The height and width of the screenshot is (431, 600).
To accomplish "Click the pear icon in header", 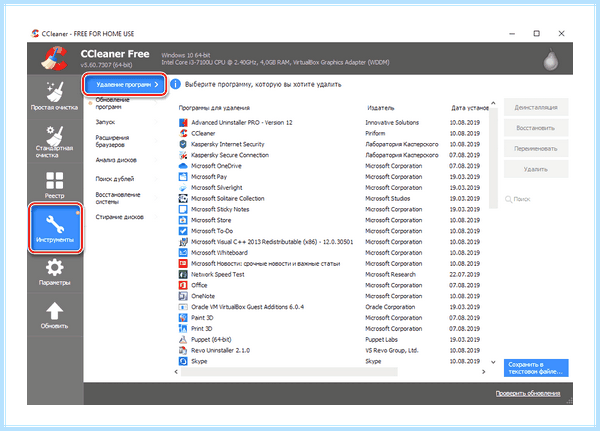I will coord(551,60).
